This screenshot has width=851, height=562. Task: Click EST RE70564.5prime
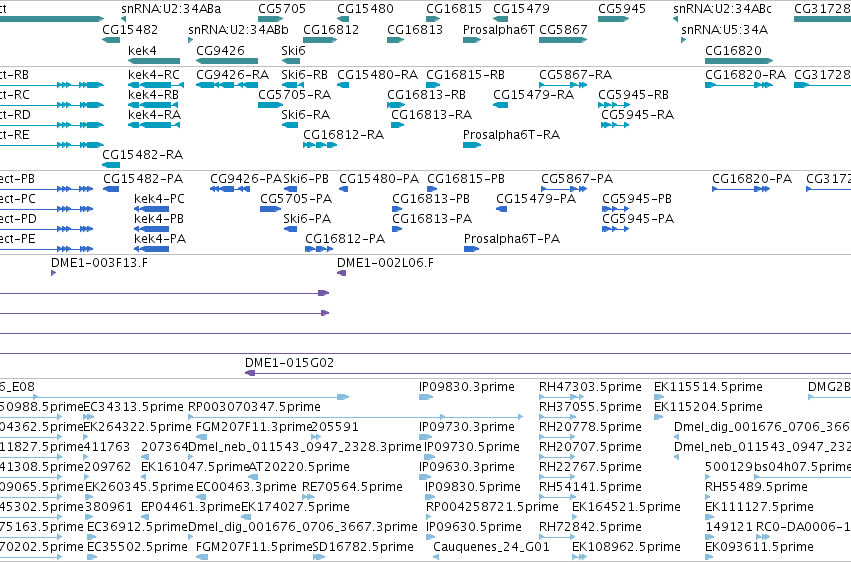(352, 487)
